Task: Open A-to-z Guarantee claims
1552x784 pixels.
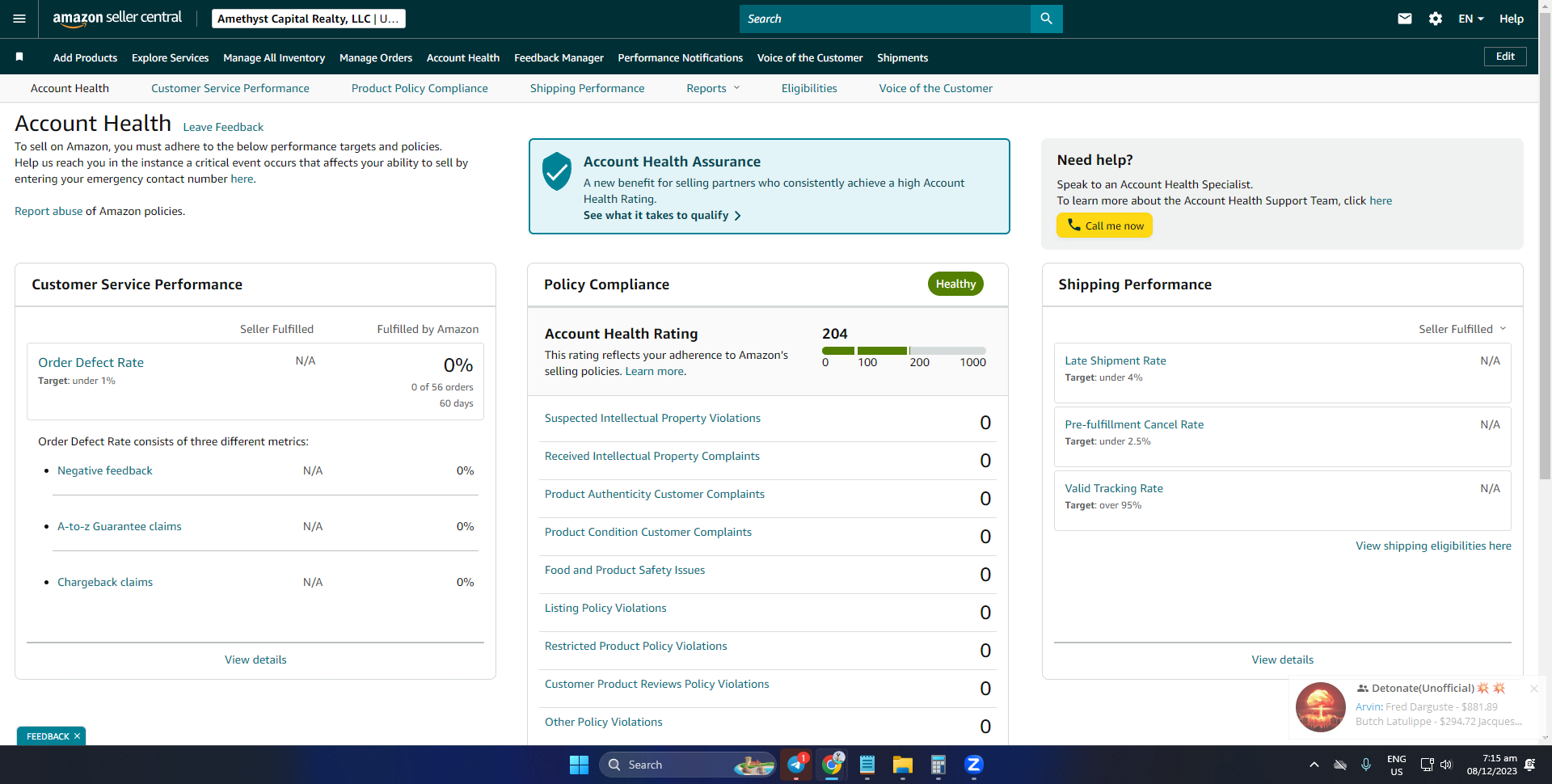Action: pos(120,526)
